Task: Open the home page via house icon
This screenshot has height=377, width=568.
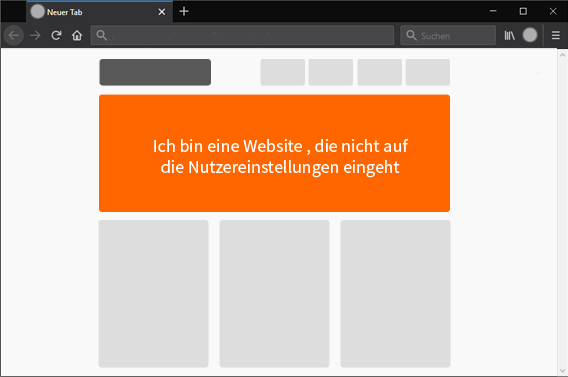Action: 77,35
